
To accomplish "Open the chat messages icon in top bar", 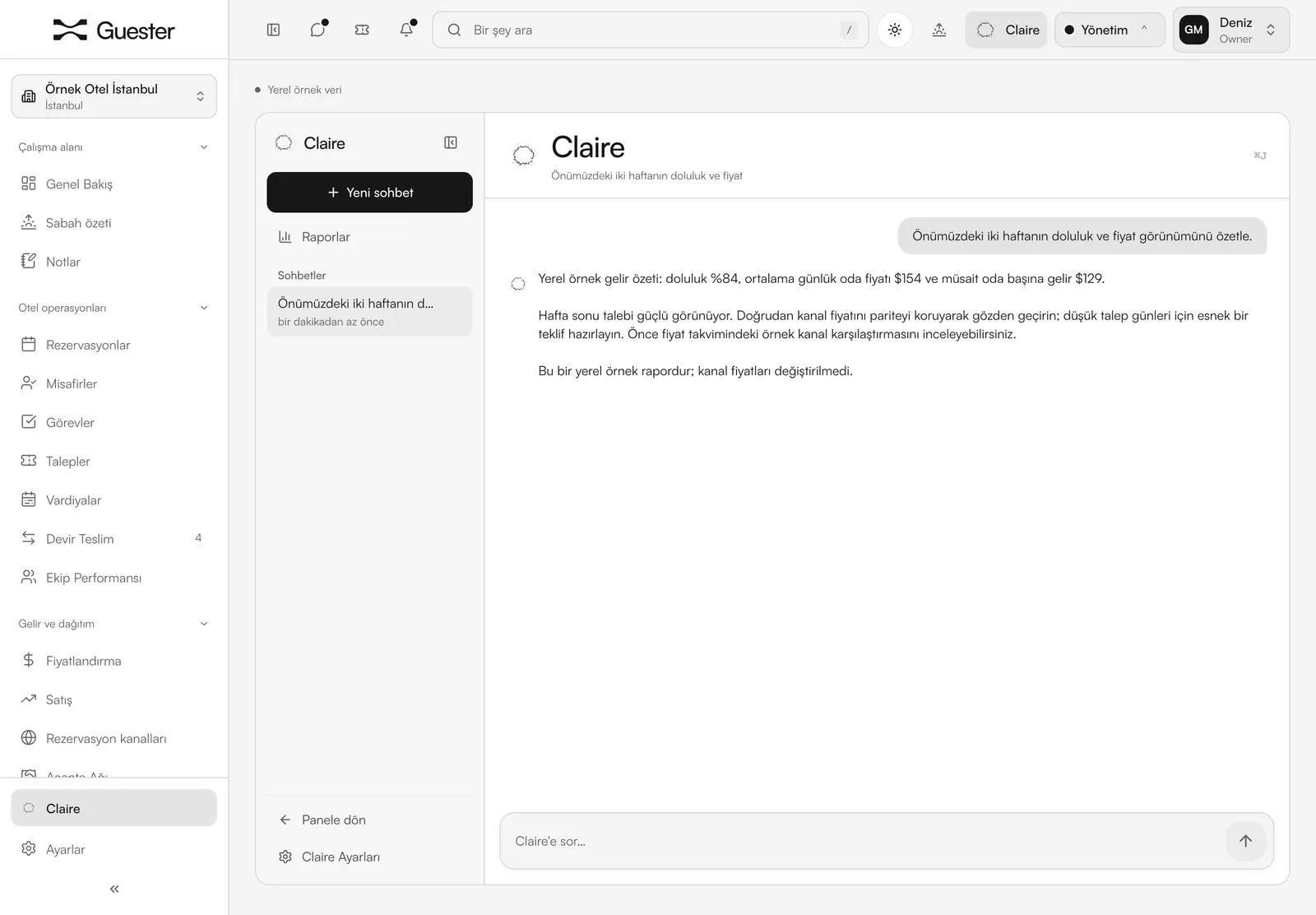I will 318,30.
